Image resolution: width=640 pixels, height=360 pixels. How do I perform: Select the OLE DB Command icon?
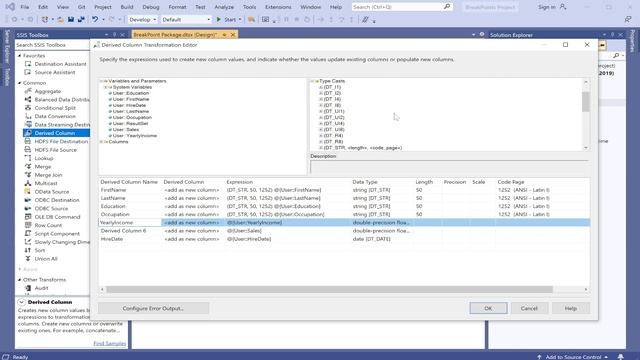pos(28,217)
